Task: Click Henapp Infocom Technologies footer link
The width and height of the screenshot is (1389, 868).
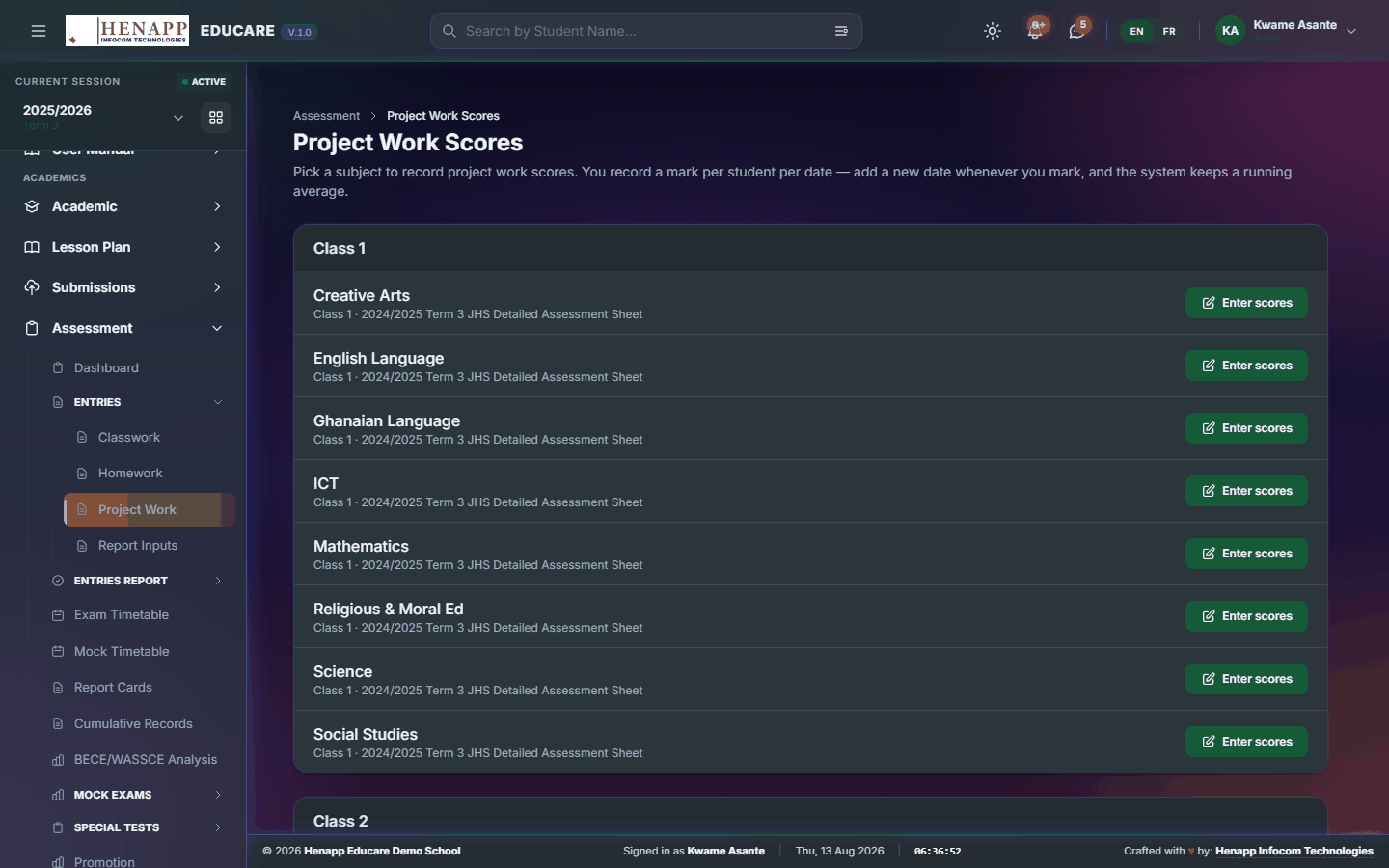Action: [1294, 851]
